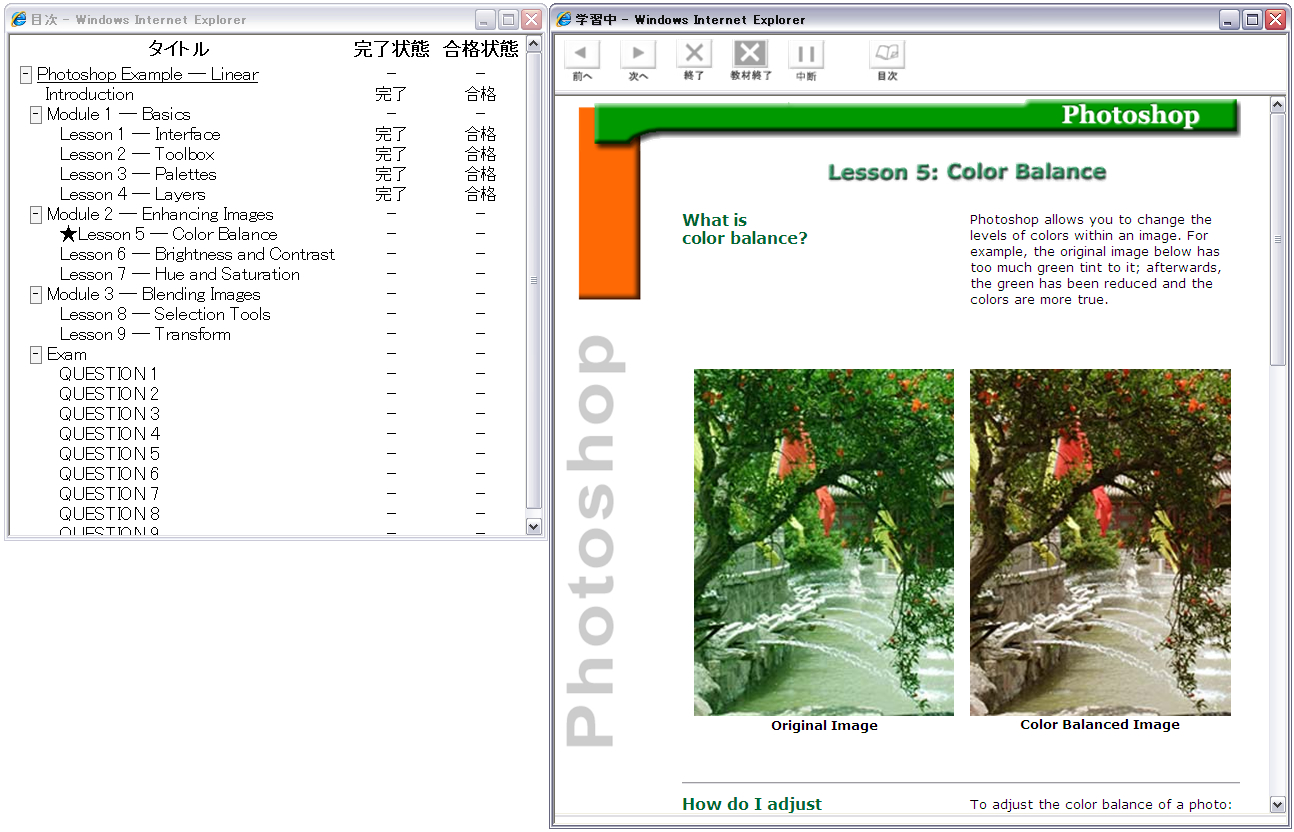Click the table of contents scroll up arrow
The height and width of the screenshot is (832, 1294).
(x=533, y=44)
